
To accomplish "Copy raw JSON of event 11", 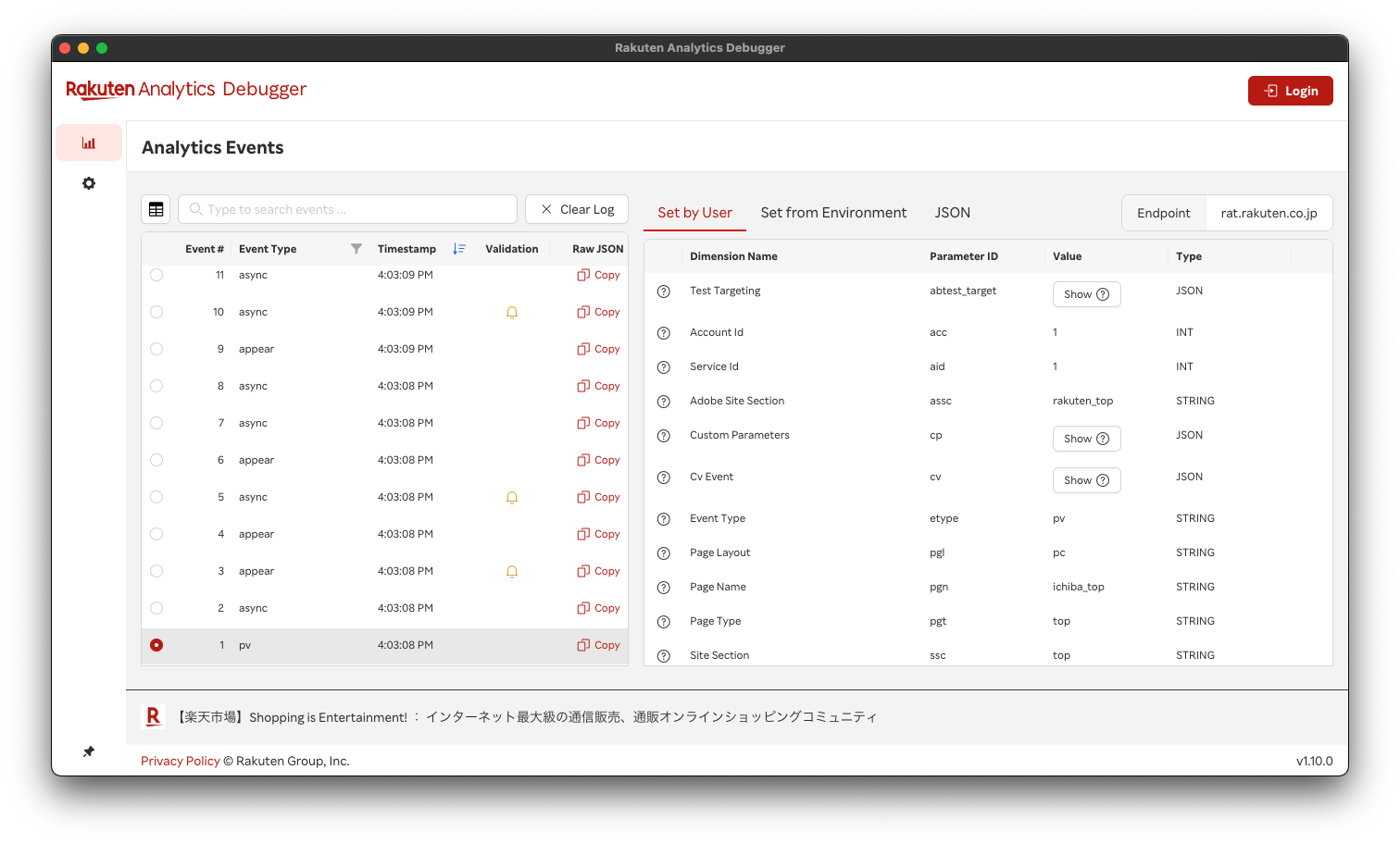I will pos(598,275).
